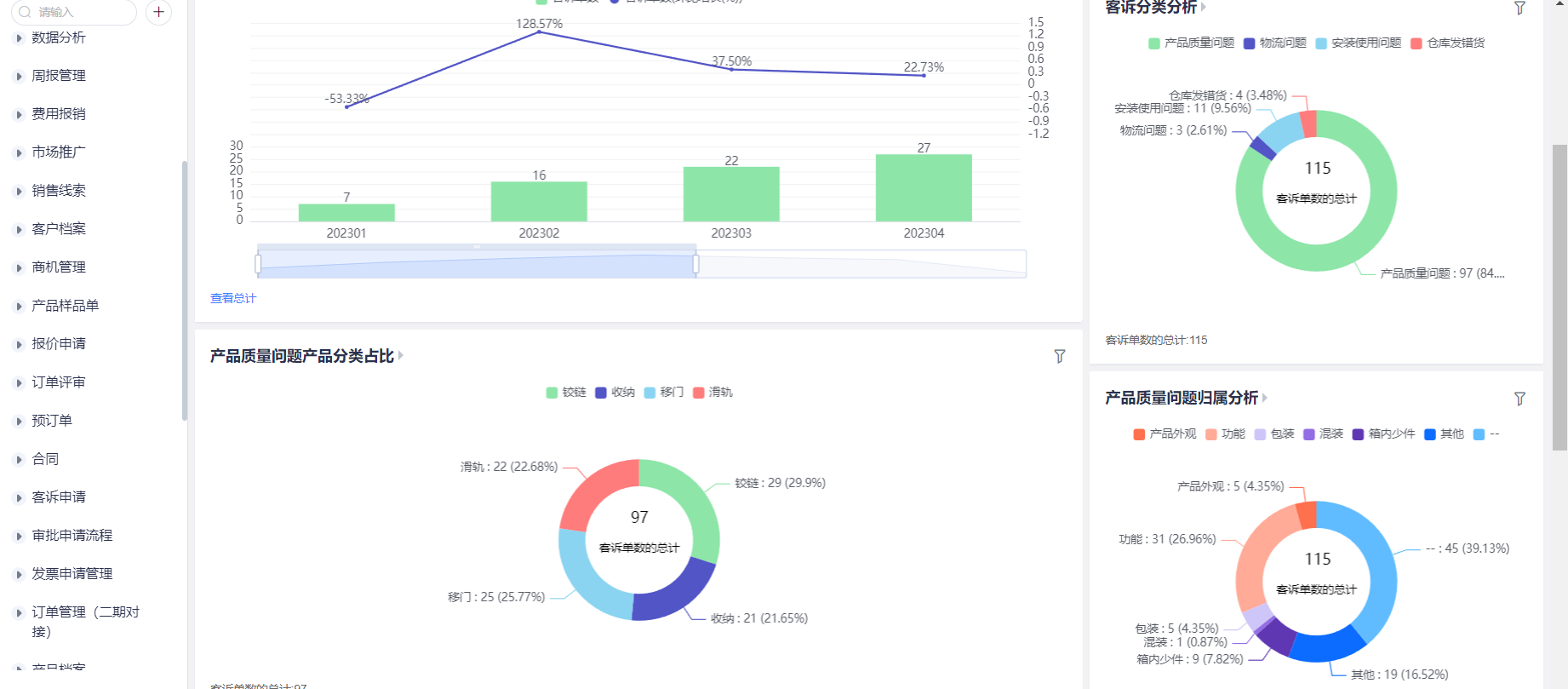Click 功能 salmon segment of 归属分析 donut
This screenshot has height=689, width=1568.
(1256, 554)
